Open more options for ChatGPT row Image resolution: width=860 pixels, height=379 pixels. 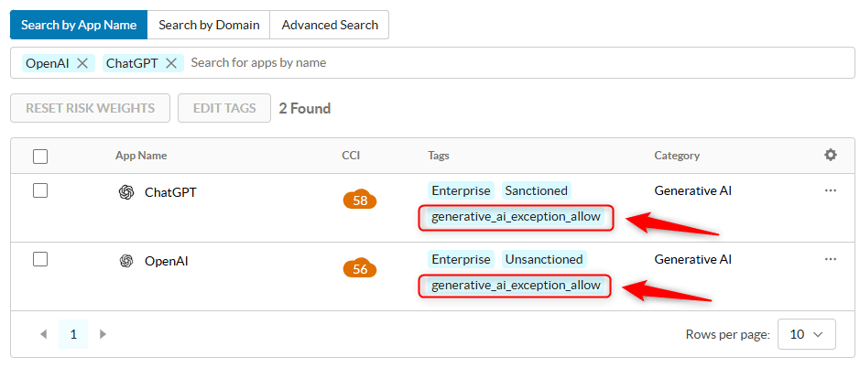[x=830, y=190]
